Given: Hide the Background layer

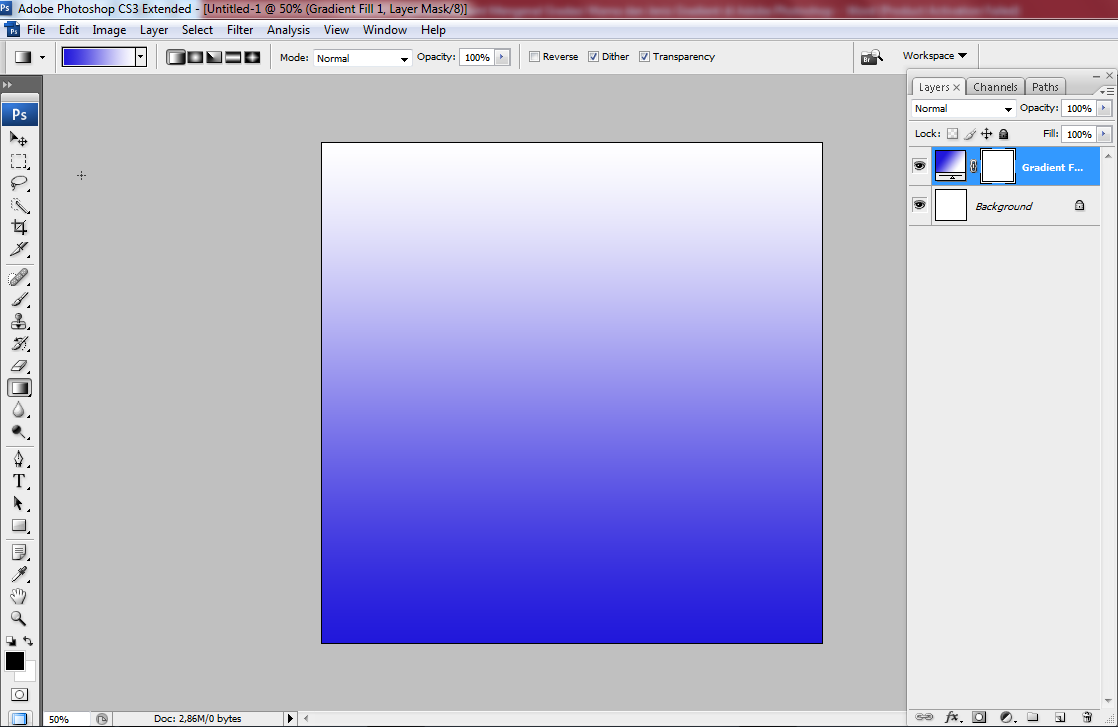Looking at the screenshot, I should (x=919, y=205).
